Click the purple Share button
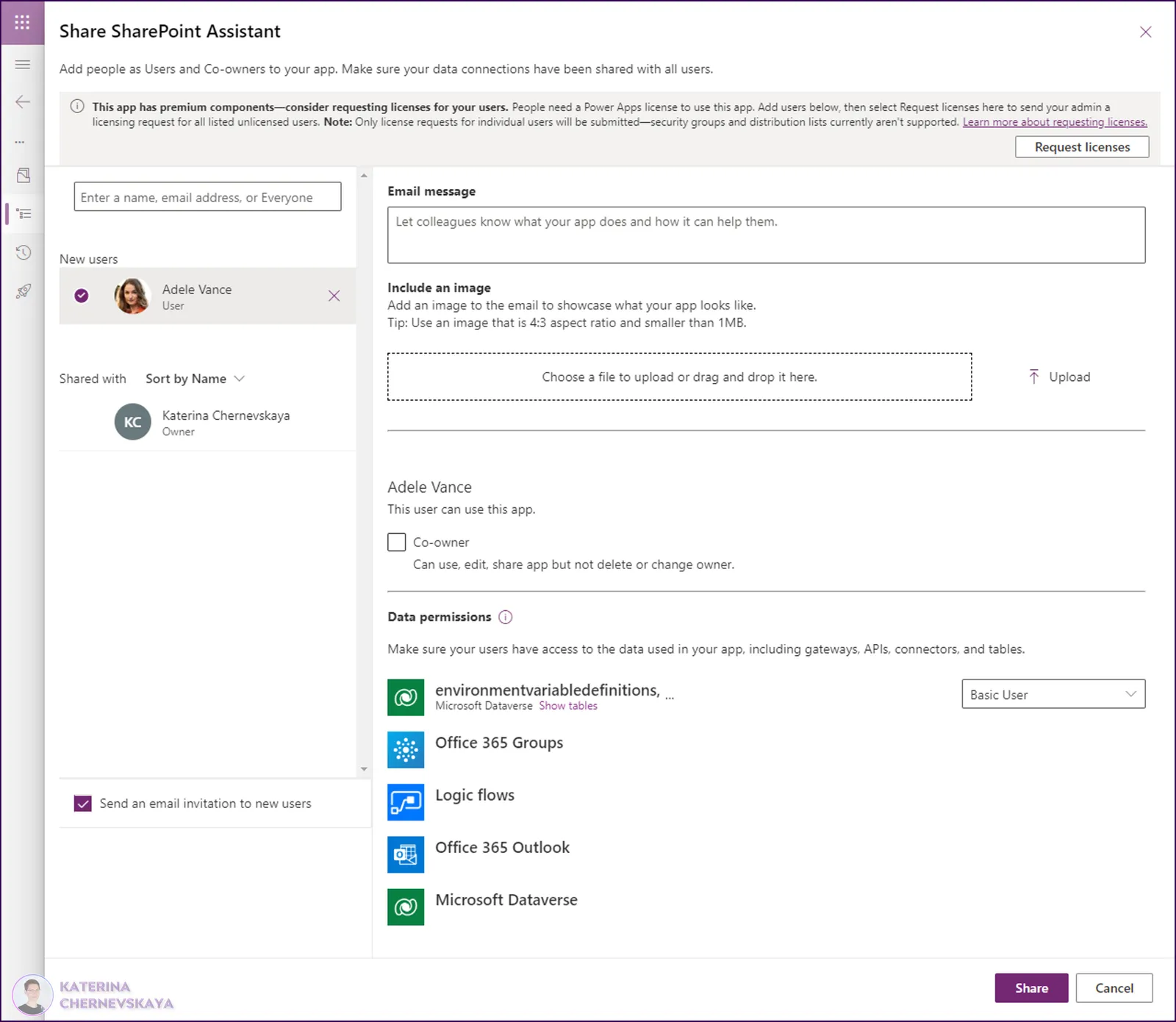The image size is (1176, 1022). [1031, 988]
